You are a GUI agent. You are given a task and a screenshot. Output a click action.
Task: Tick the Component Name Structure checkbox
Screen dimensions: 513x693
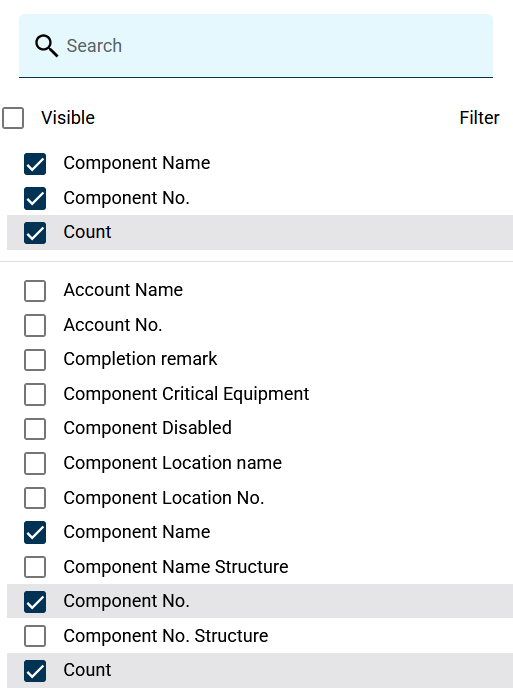(x=35, y=567)
